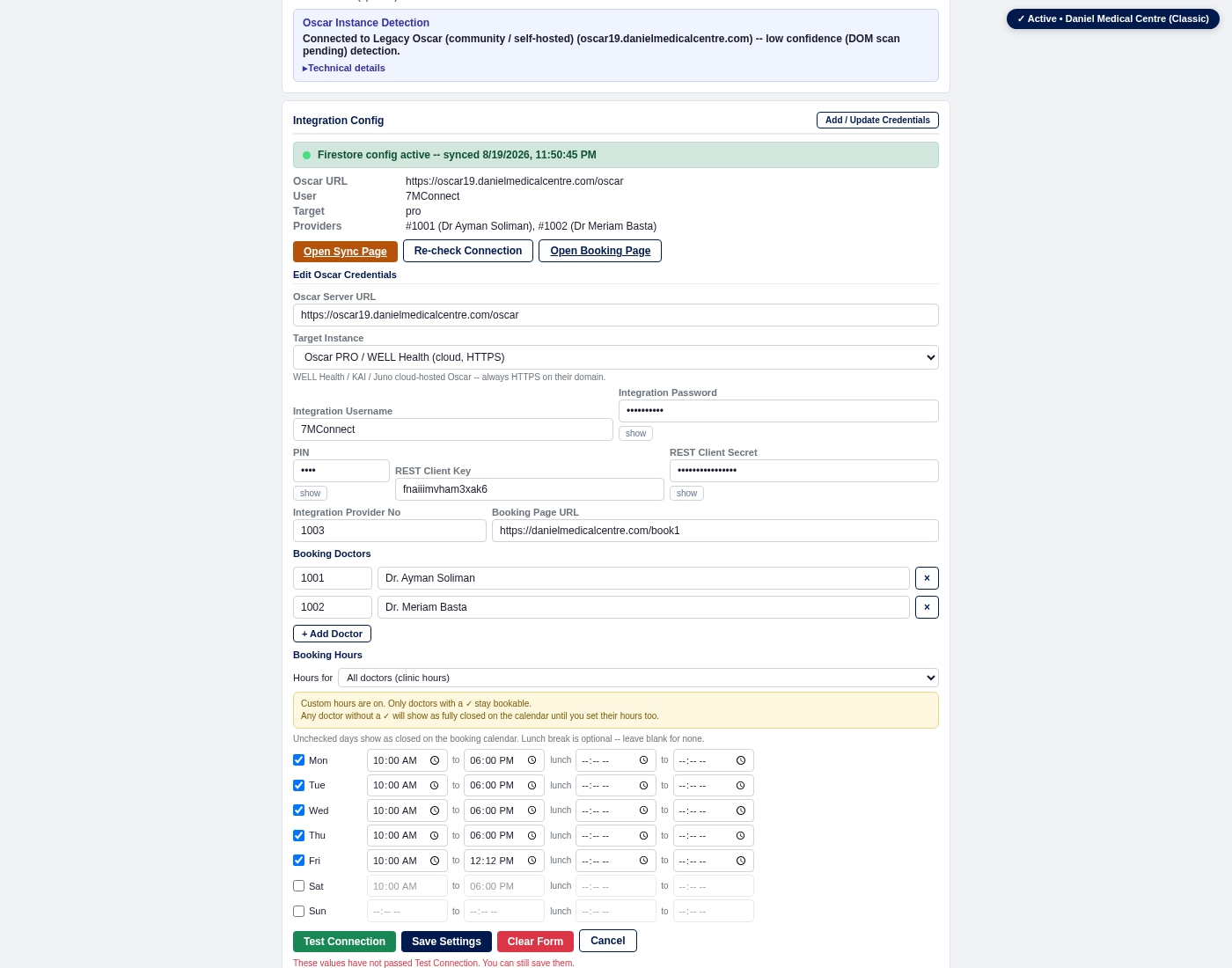Uncheck the Mon booking day checkbox

[299, 760]
